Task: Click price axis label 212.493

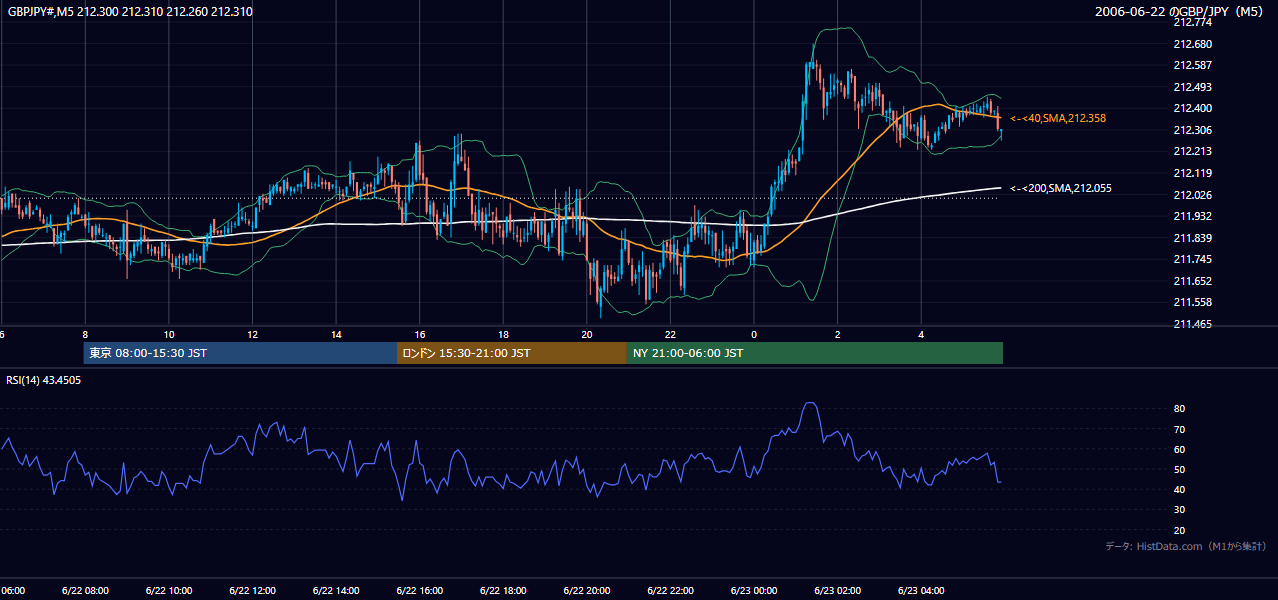Action: point(1191,87)
